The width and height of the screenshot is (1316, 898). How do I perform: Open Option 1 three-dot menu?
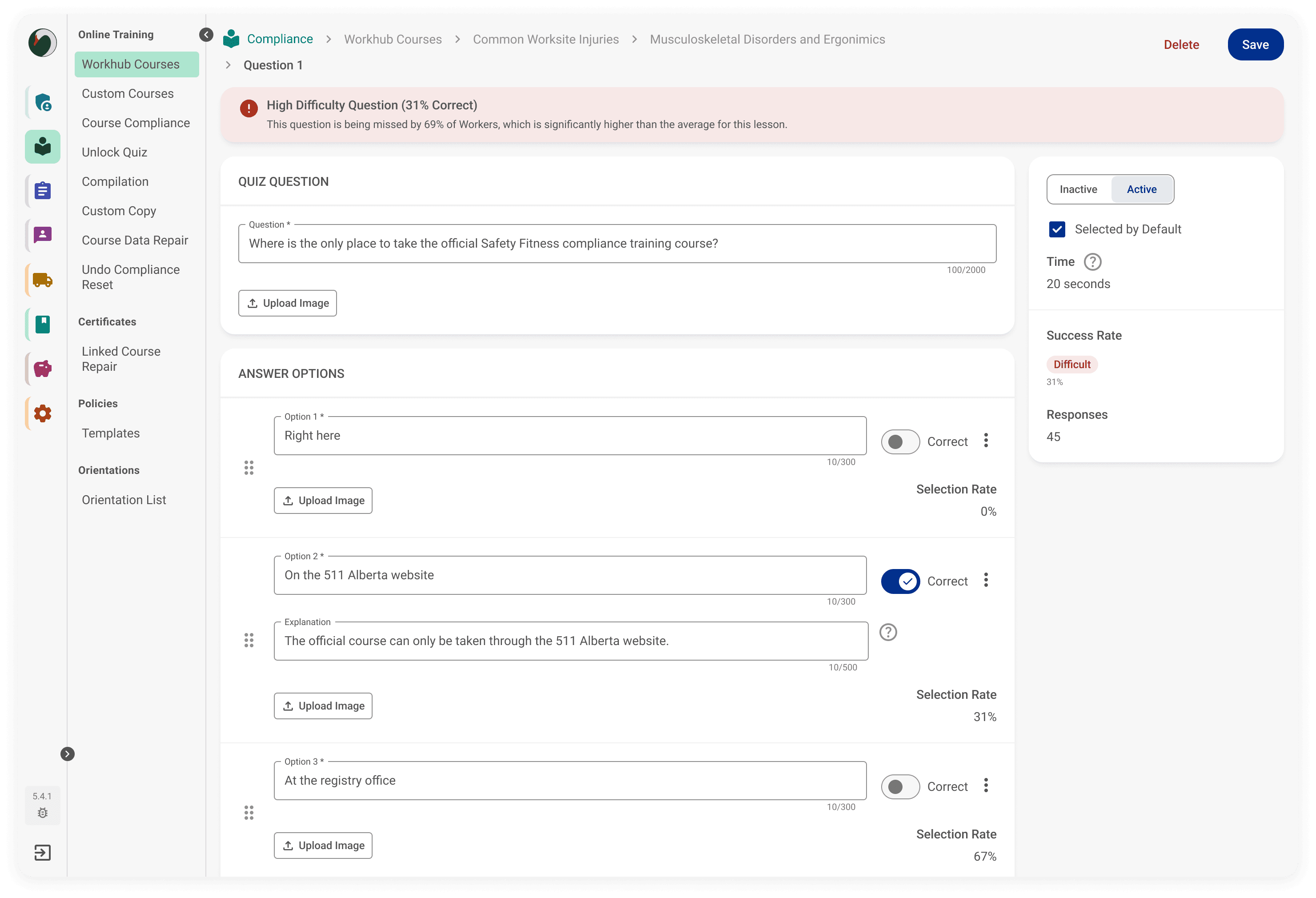(986, 441)
